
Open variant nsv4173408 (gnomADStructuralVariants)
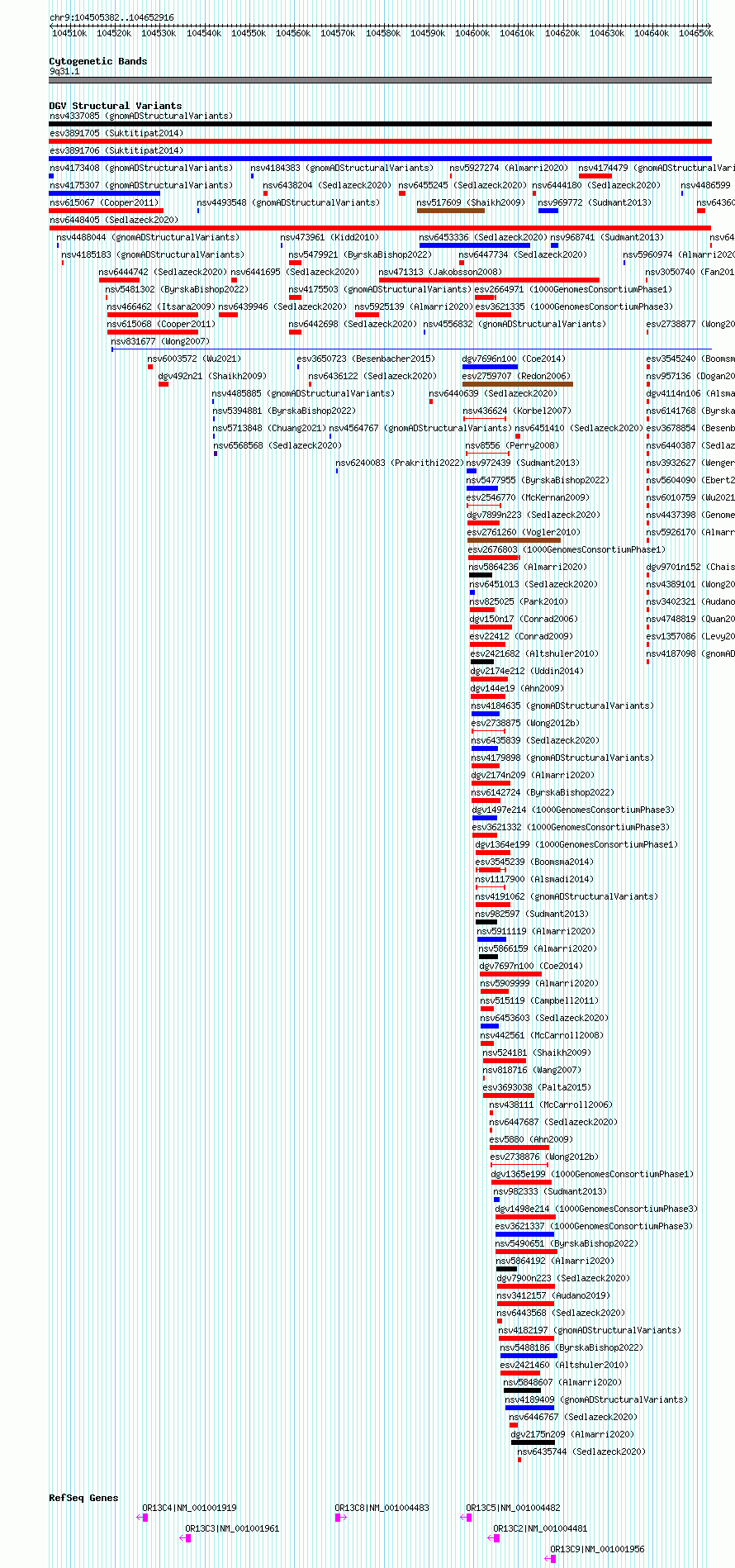141,168
